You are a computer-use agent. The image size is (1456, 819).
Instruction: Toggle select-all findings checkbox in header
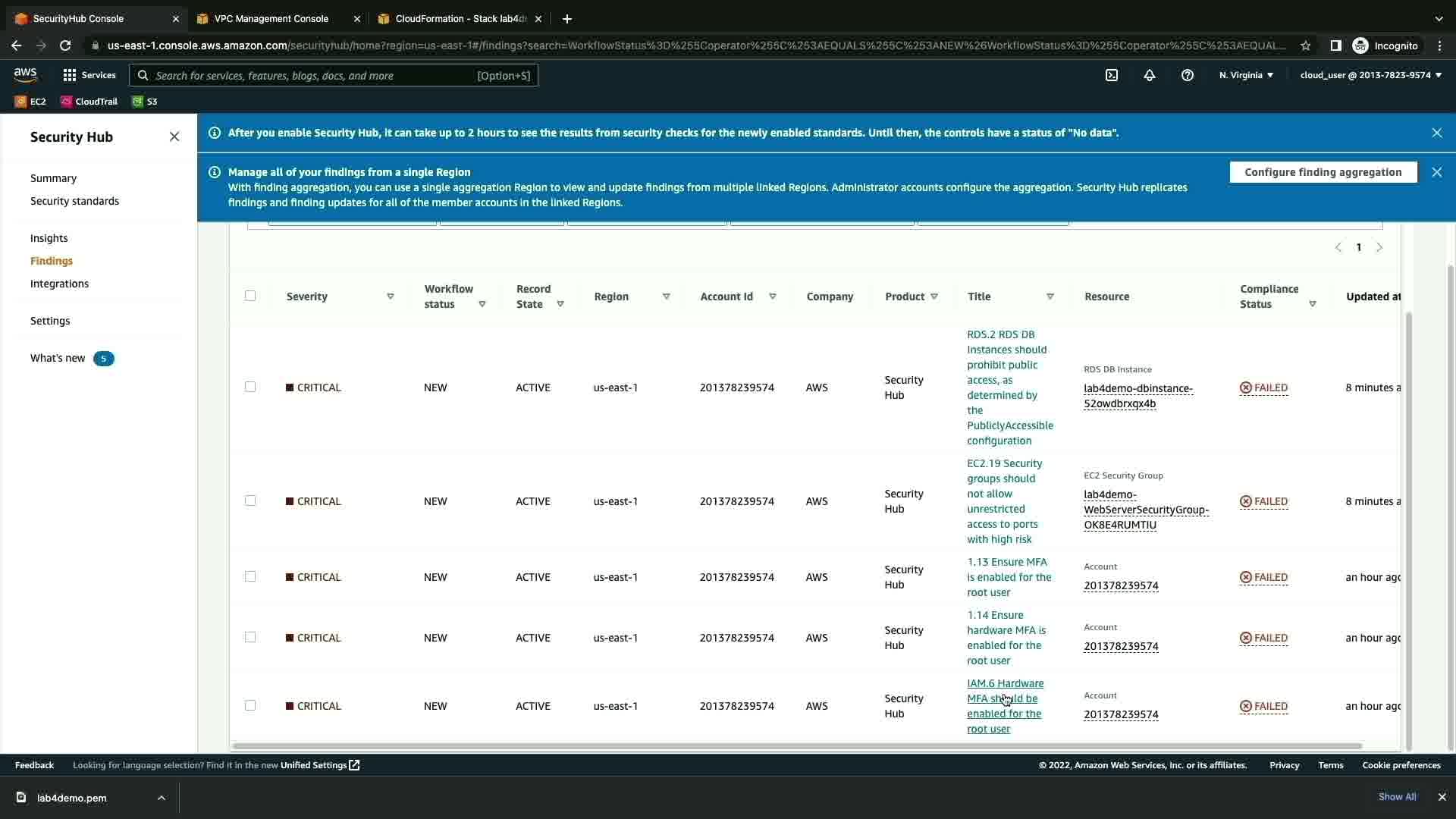(250, 296)
